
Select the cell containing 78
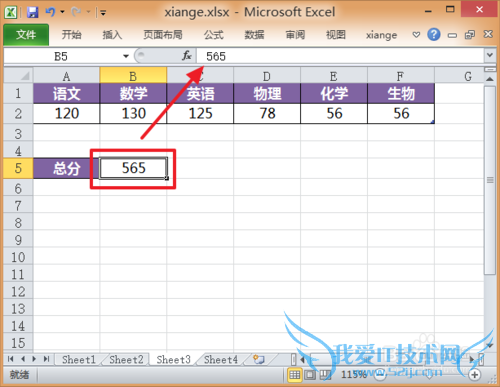267,114
